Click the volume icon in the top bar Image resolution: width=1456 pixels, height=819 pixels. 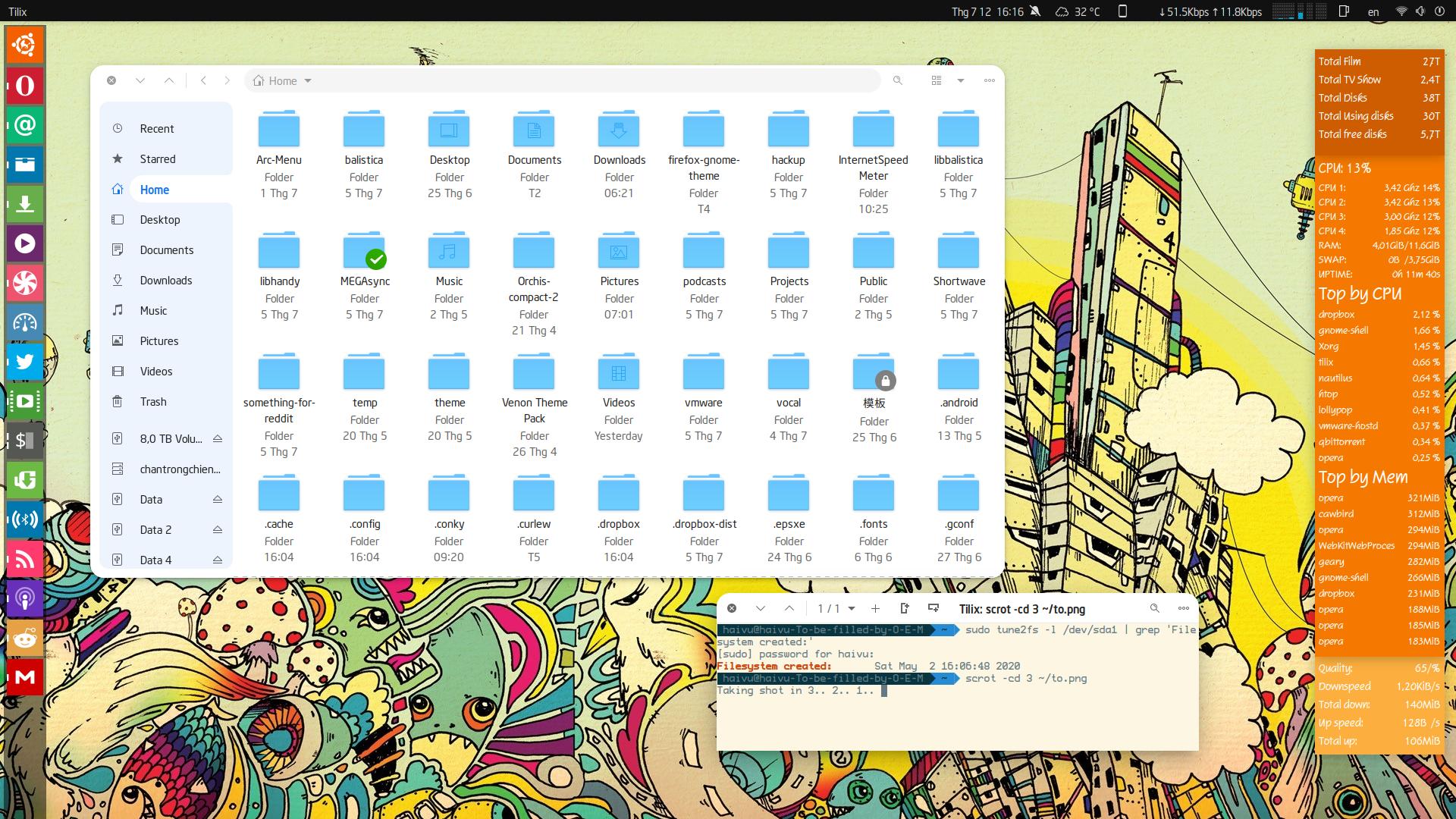(1420, 11)
